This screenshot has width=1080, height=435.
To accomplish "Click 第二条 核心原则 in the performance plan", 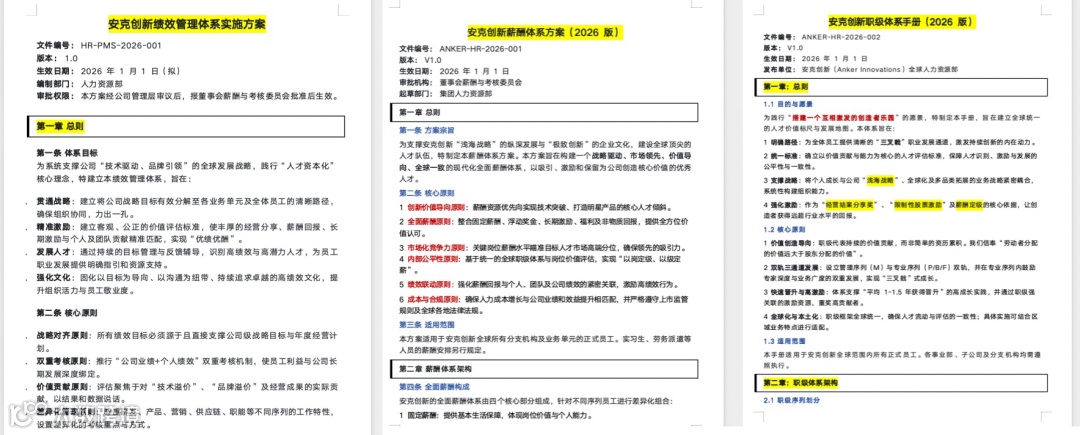I will pos(67,312).
